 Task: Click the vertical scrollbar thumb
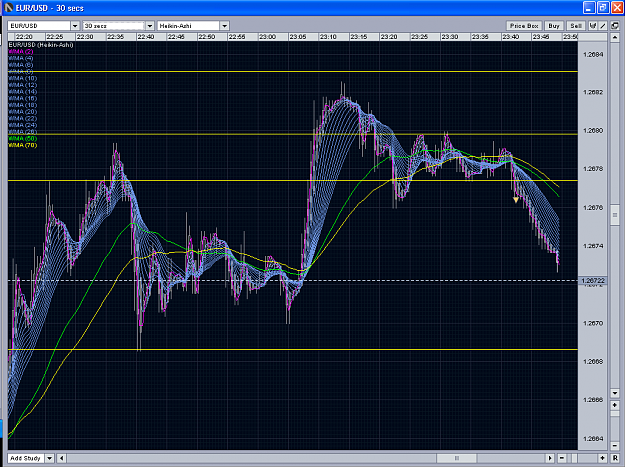pyautogui.click(x=614, y=216)
